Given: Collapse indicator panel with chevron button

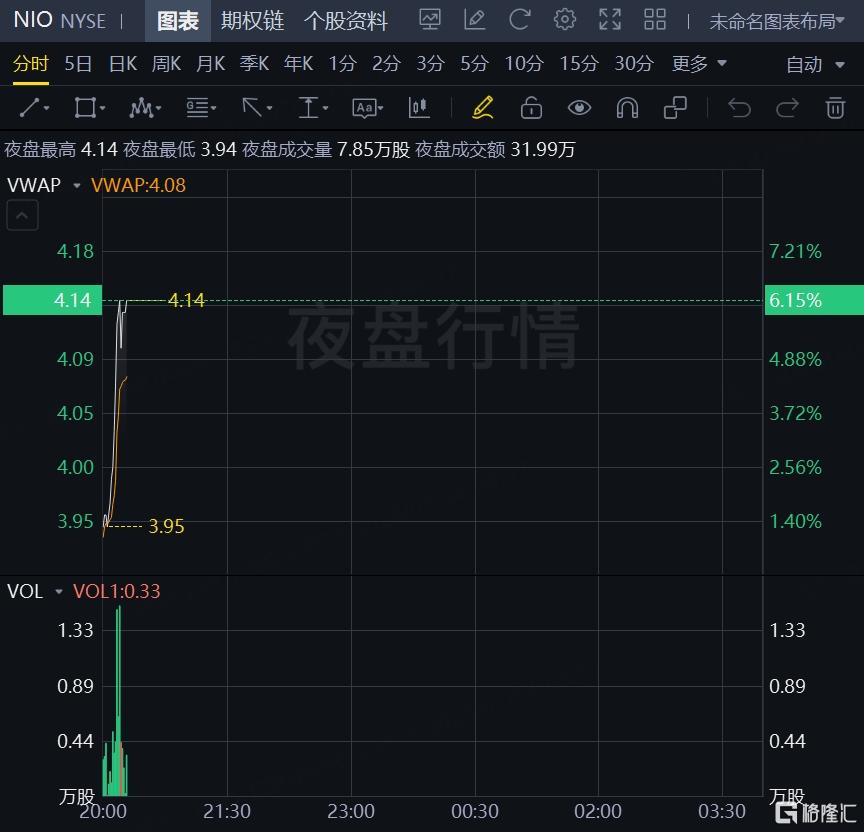Looking at the screenshot, I should pos(23,215).
